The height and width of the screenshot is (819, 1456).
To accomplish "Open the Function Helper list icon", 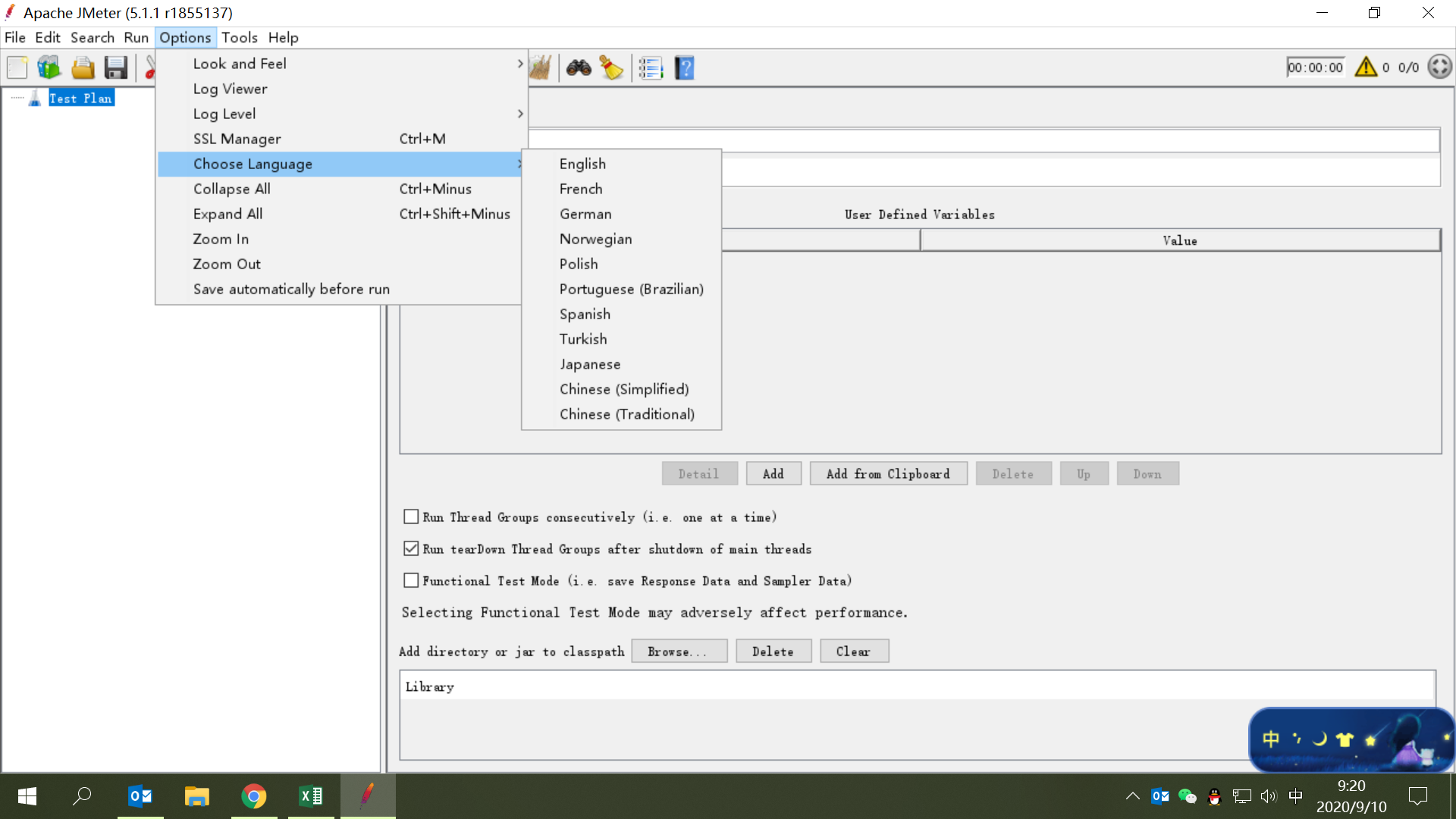I will [x=651, y=68].
